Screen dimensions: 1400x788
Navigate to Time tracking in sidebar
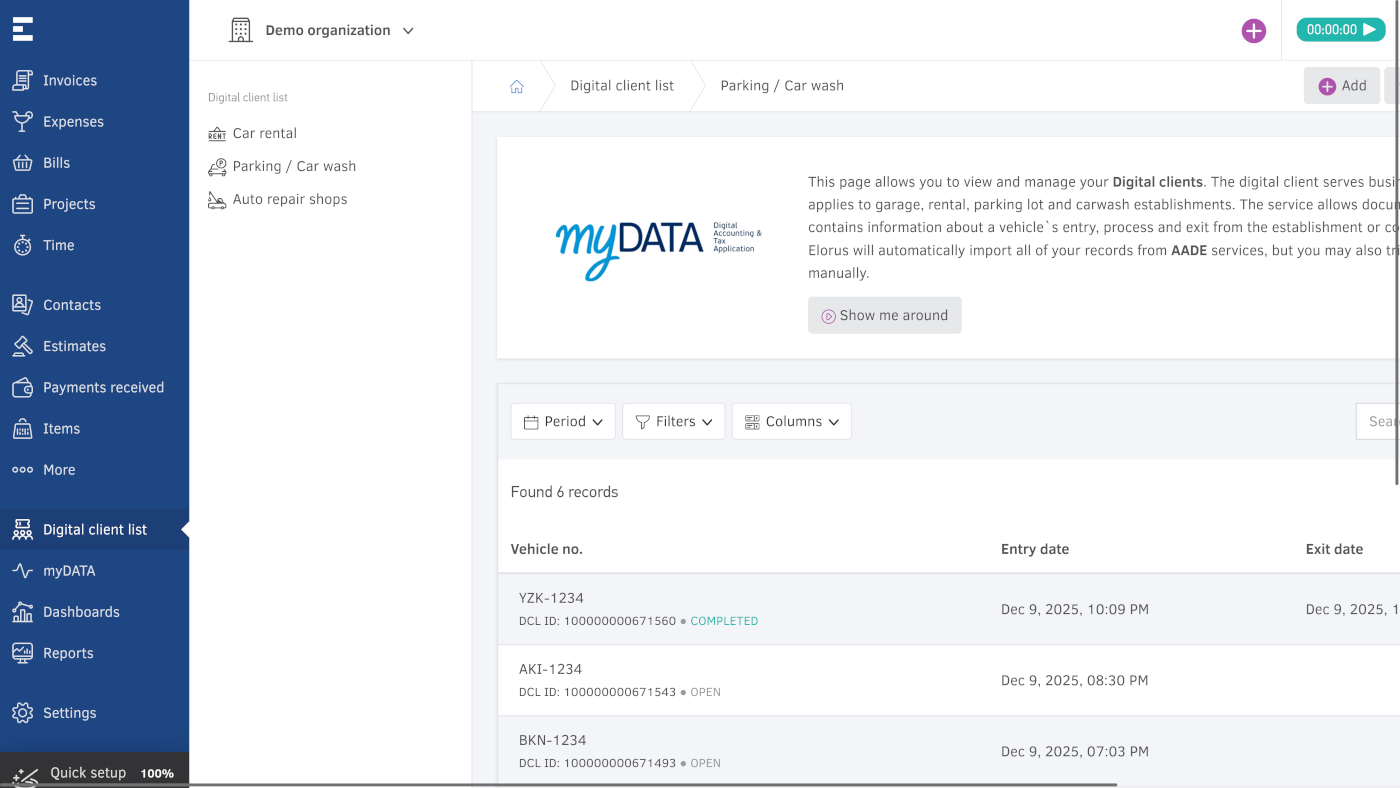(x=58, y=245)
